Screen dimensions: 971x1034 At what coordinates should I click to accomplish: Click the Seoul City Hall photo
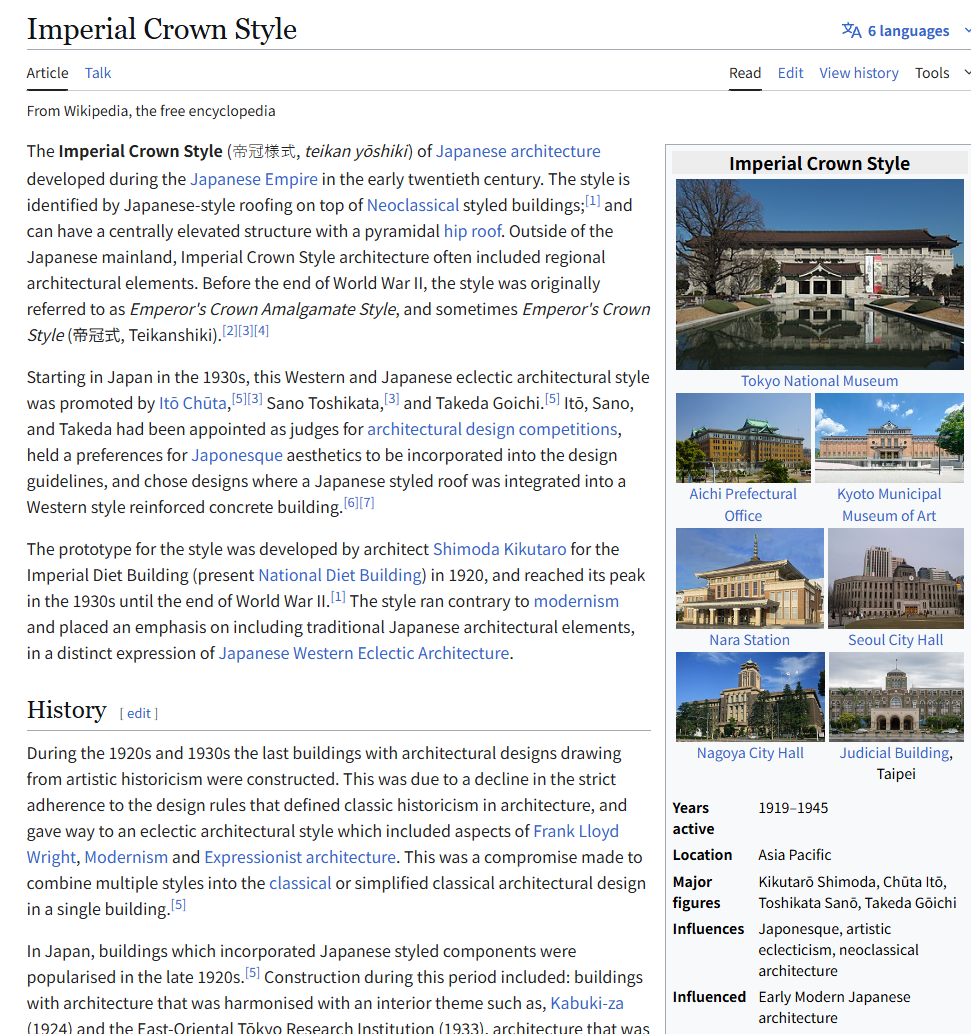pos(895,578)
